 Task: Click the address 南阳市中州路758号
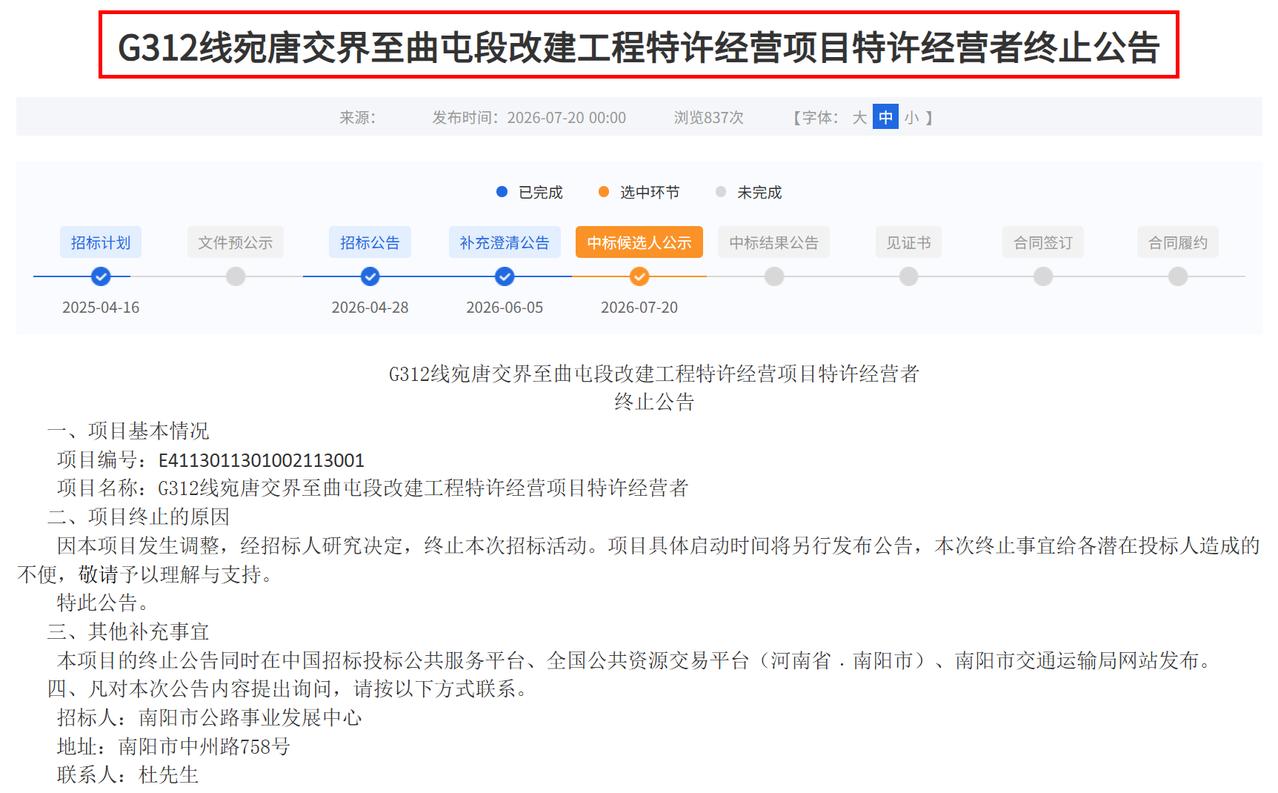click(204, 746)
